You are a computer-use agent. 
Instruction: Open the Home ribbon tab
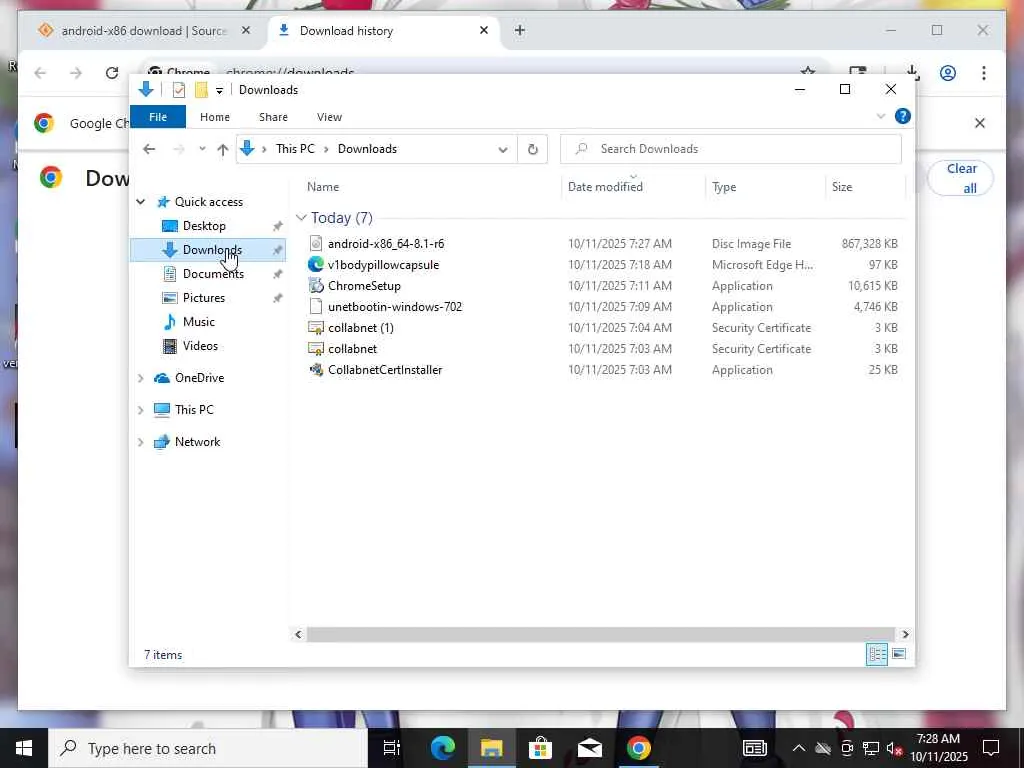click(x=215, y=117)
